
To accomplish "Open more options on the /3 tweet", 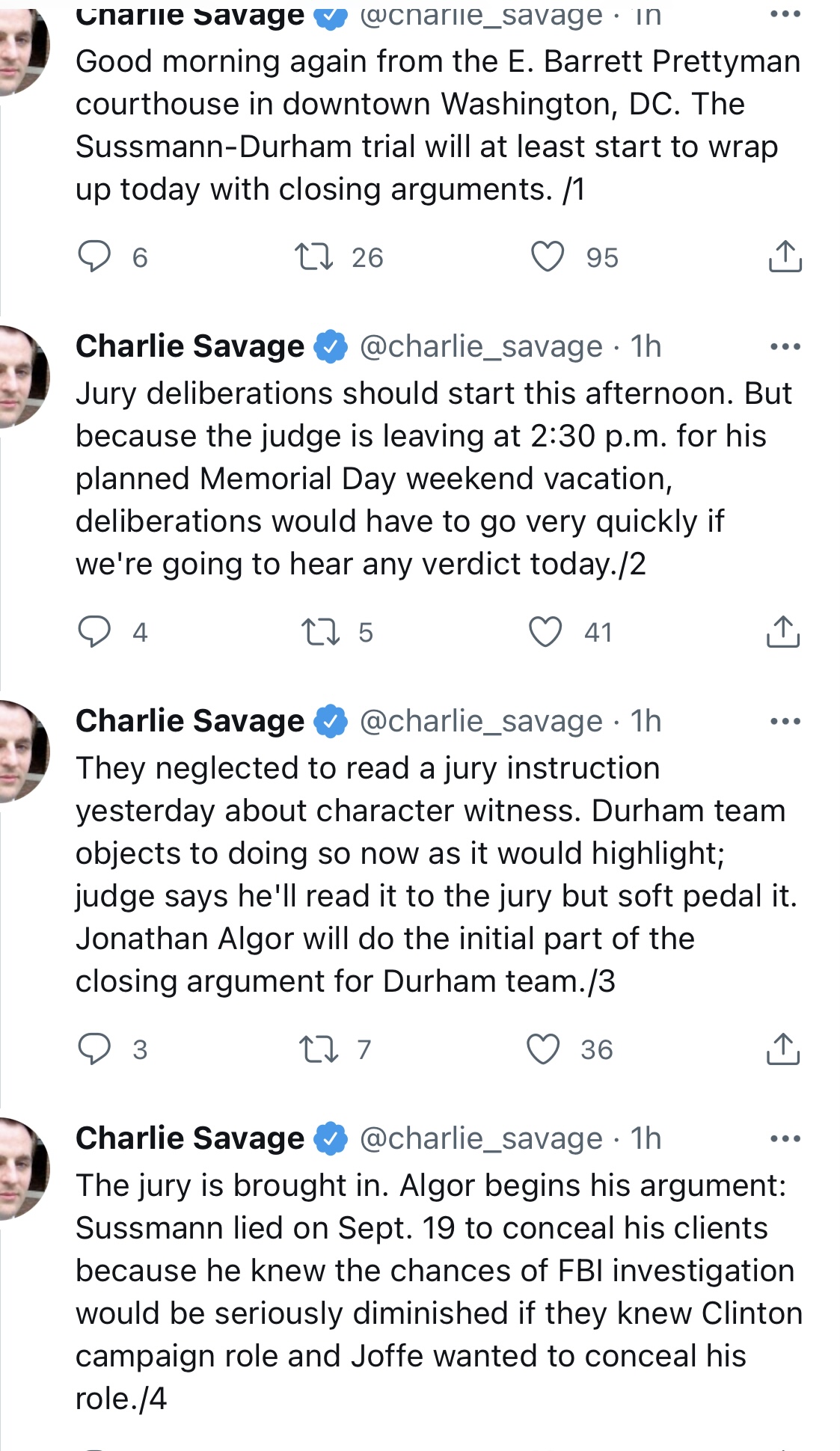I will (x=785, y=721).
